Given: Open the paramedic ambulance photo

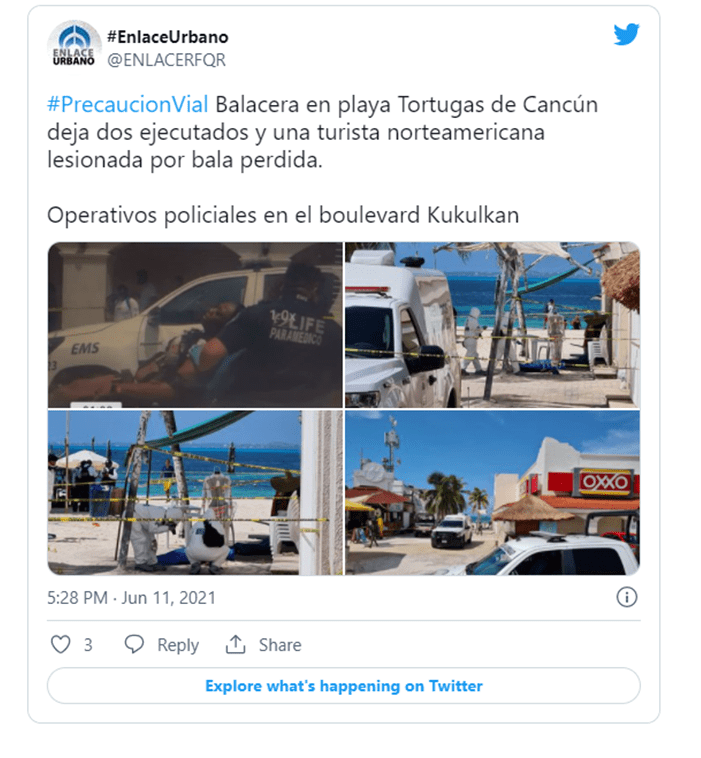Looking at the screenshot, I should point(195,325).
